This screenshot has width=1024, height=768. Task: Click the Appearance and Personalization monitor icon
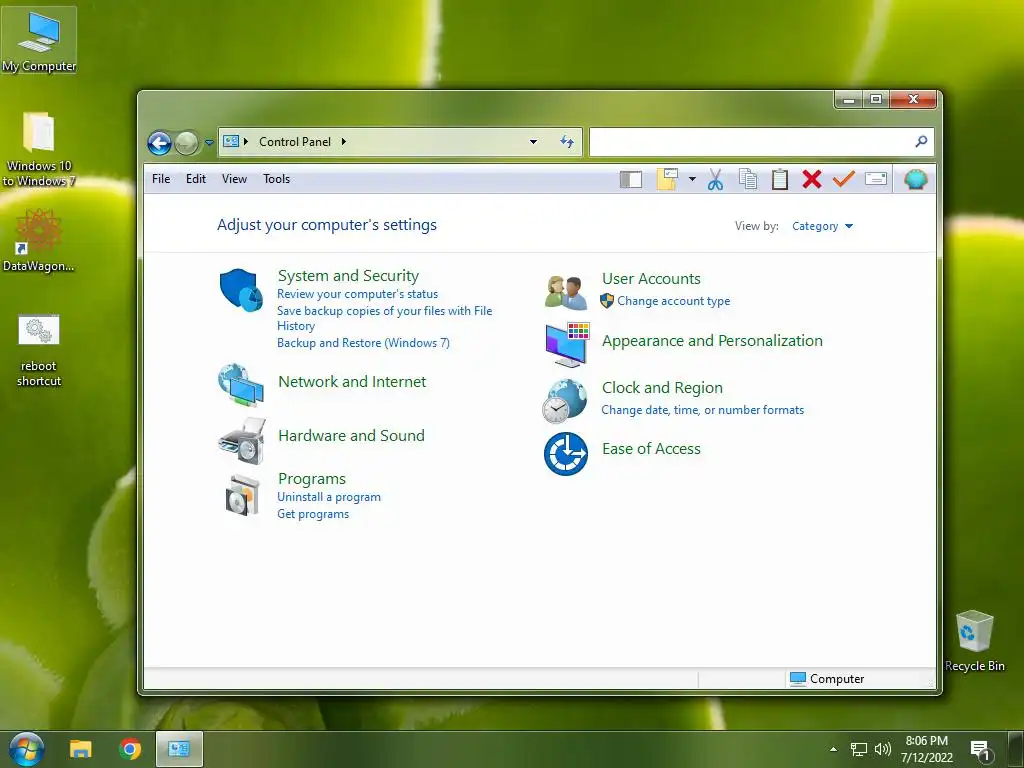[568, 344]
